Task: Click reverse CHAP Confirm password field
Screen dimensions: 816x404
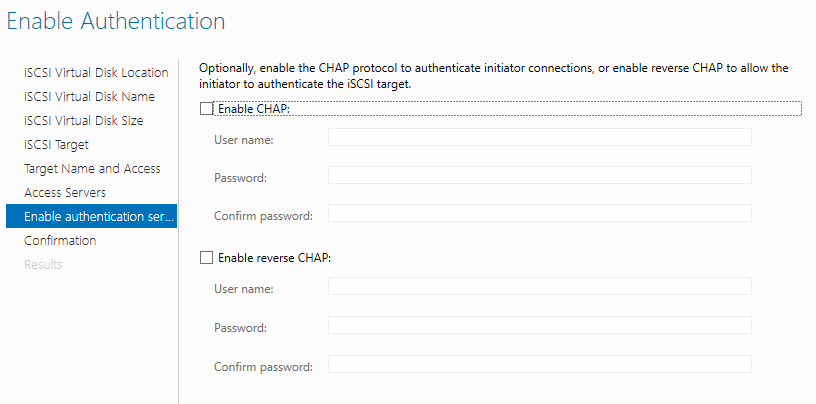Action: (540, 364)
